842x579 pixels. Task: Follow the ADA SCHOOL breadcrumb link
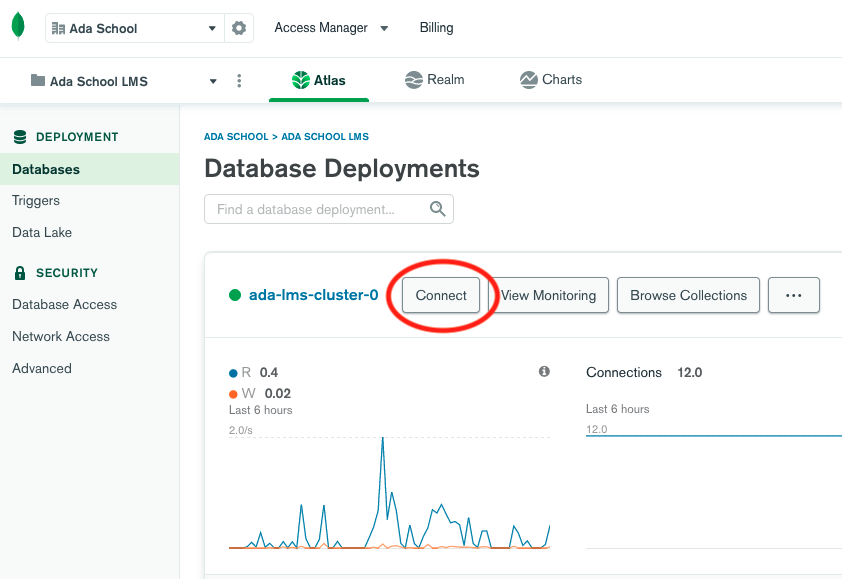click(236, 136)
